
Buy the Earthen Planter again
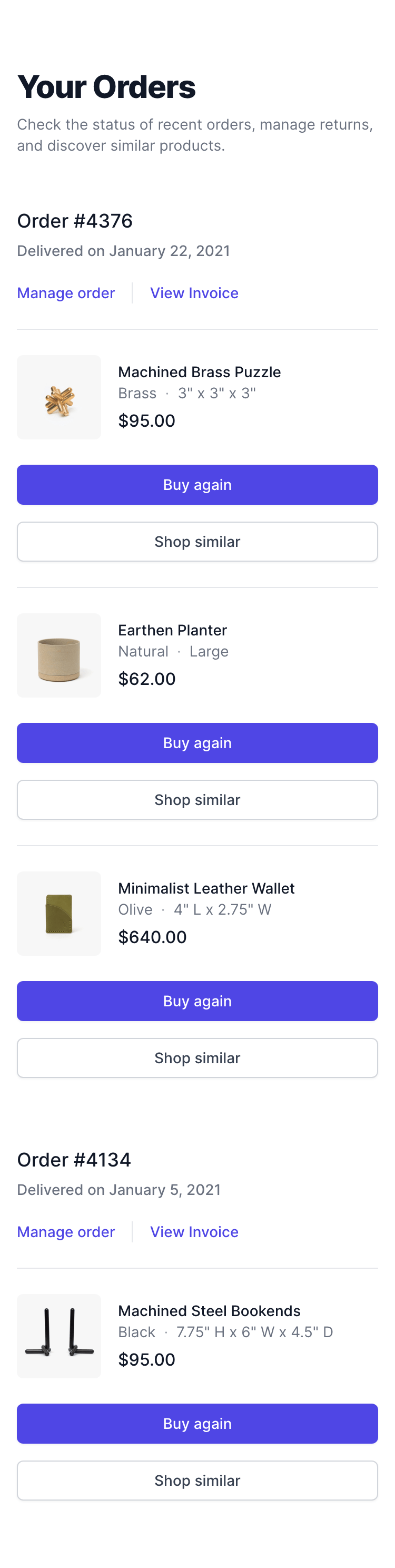coord(197,742)
